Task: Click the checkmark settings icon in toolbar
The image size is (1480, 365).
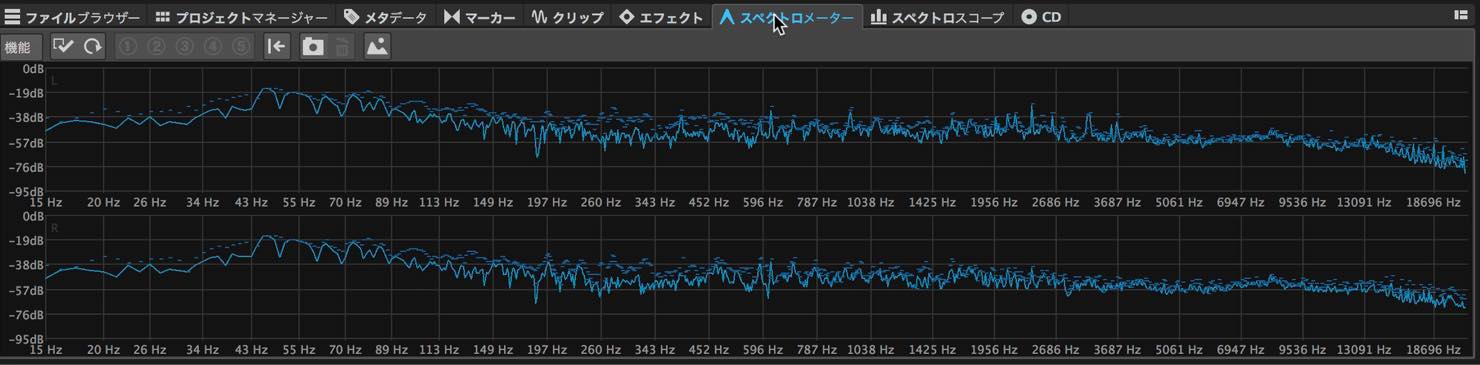Action: pos(64,47)
